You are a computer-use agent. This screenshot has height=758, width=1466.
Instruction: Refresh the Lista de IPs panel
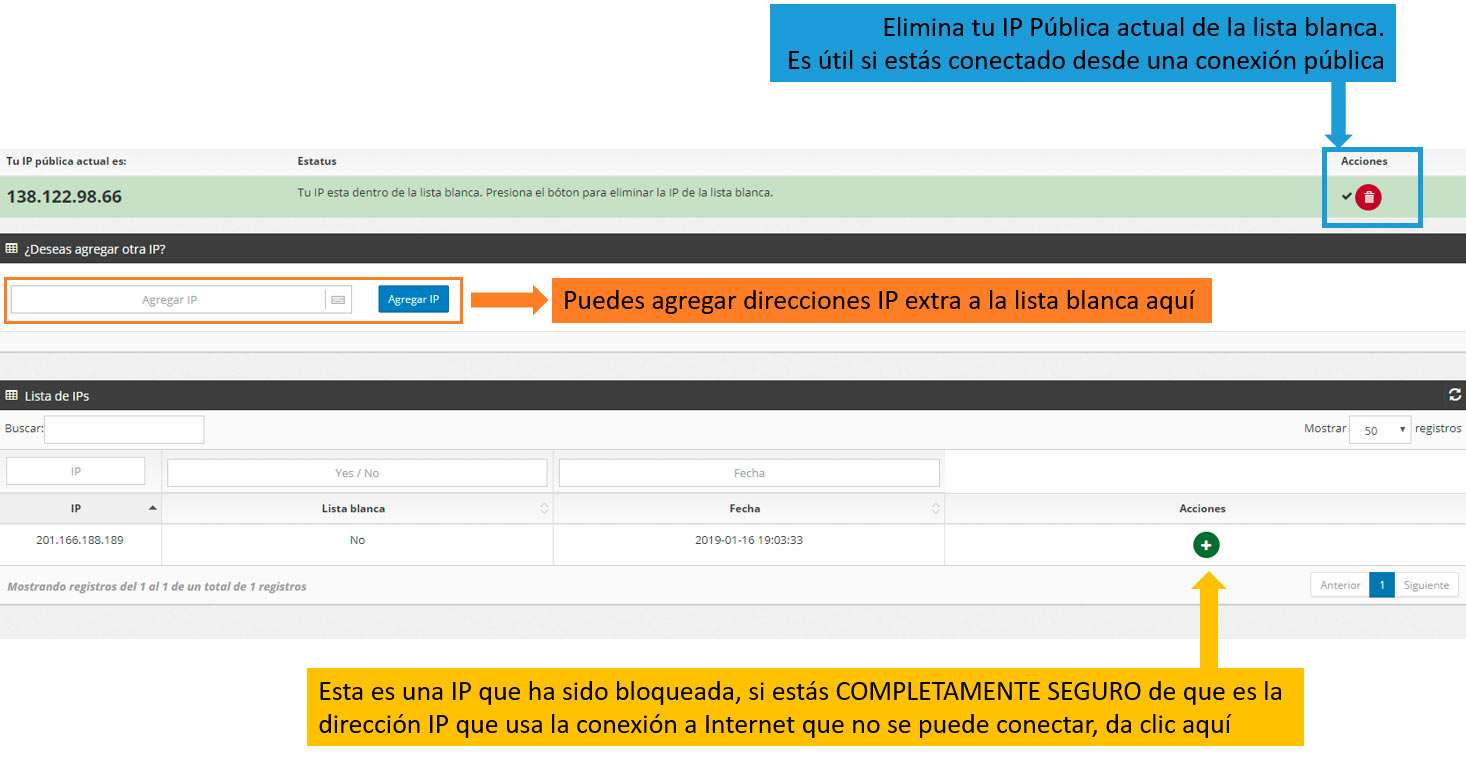pyautogui.click(x=1454, y=395)
